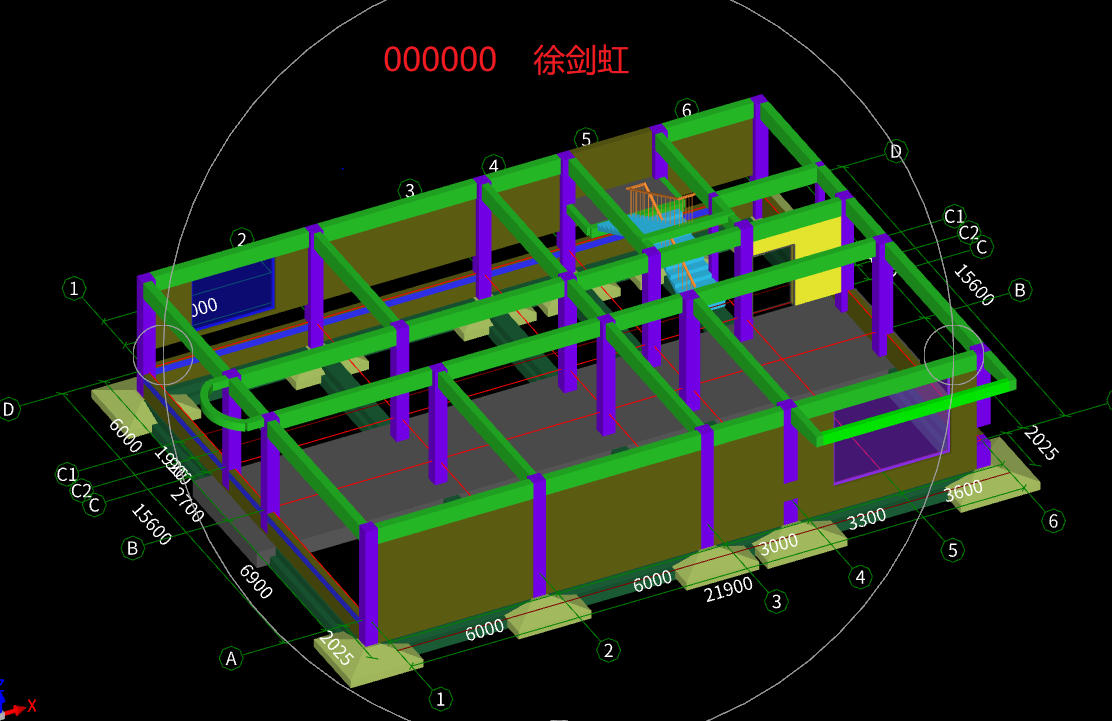1112x721 pixels.
Task: Click the 2025 dimension next to bubble A
Action: click(335, 648)
